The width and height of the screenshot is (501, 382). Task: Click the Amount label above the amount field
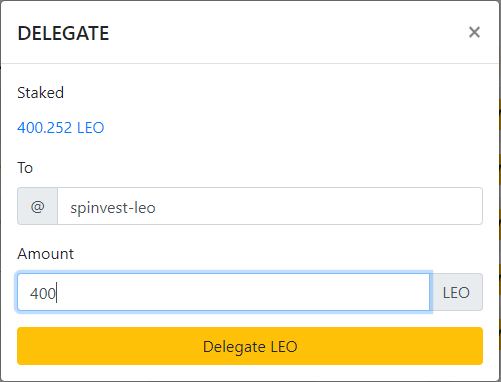click(x=46, y=254)
